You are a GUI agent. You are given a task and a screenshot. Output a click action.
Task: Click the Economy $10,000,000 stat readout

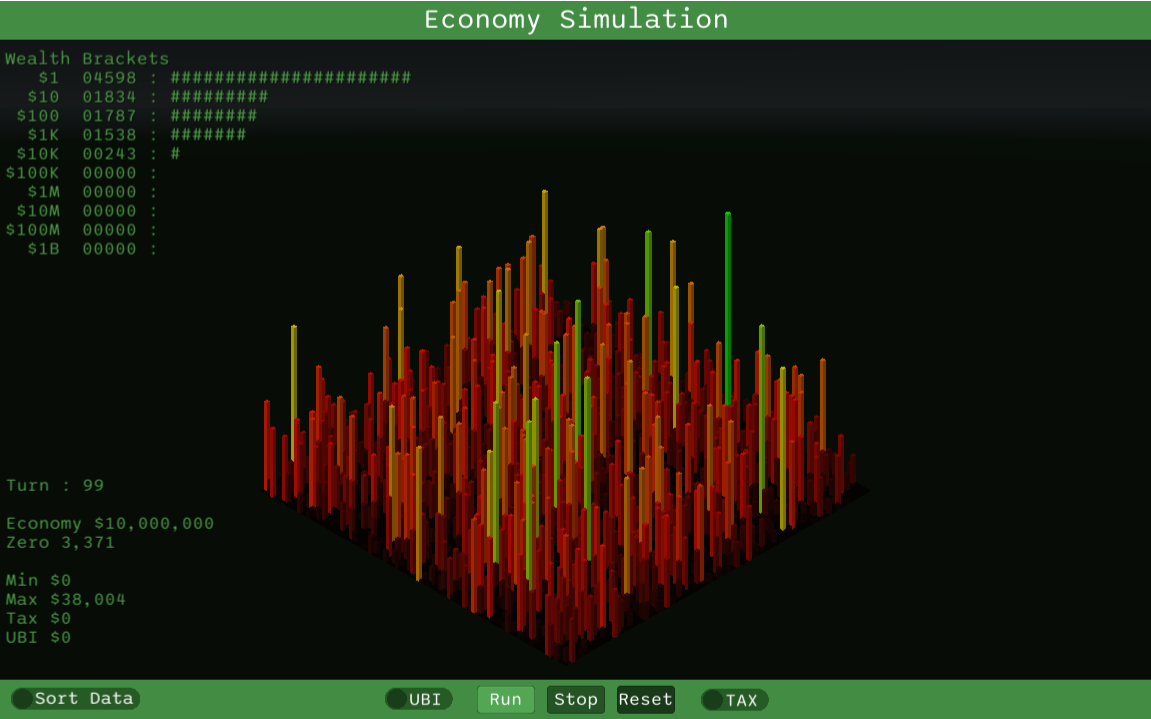(x=110, y=523)
